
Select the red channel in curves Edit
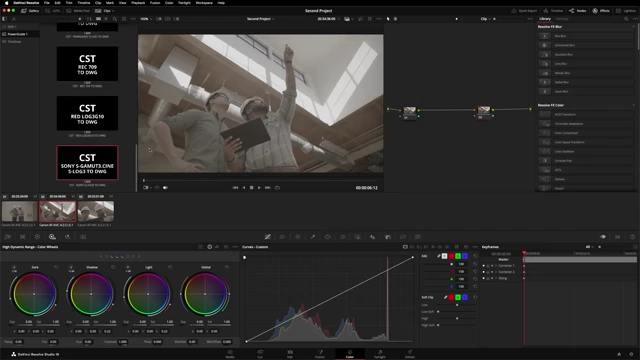tap(451, 256)
